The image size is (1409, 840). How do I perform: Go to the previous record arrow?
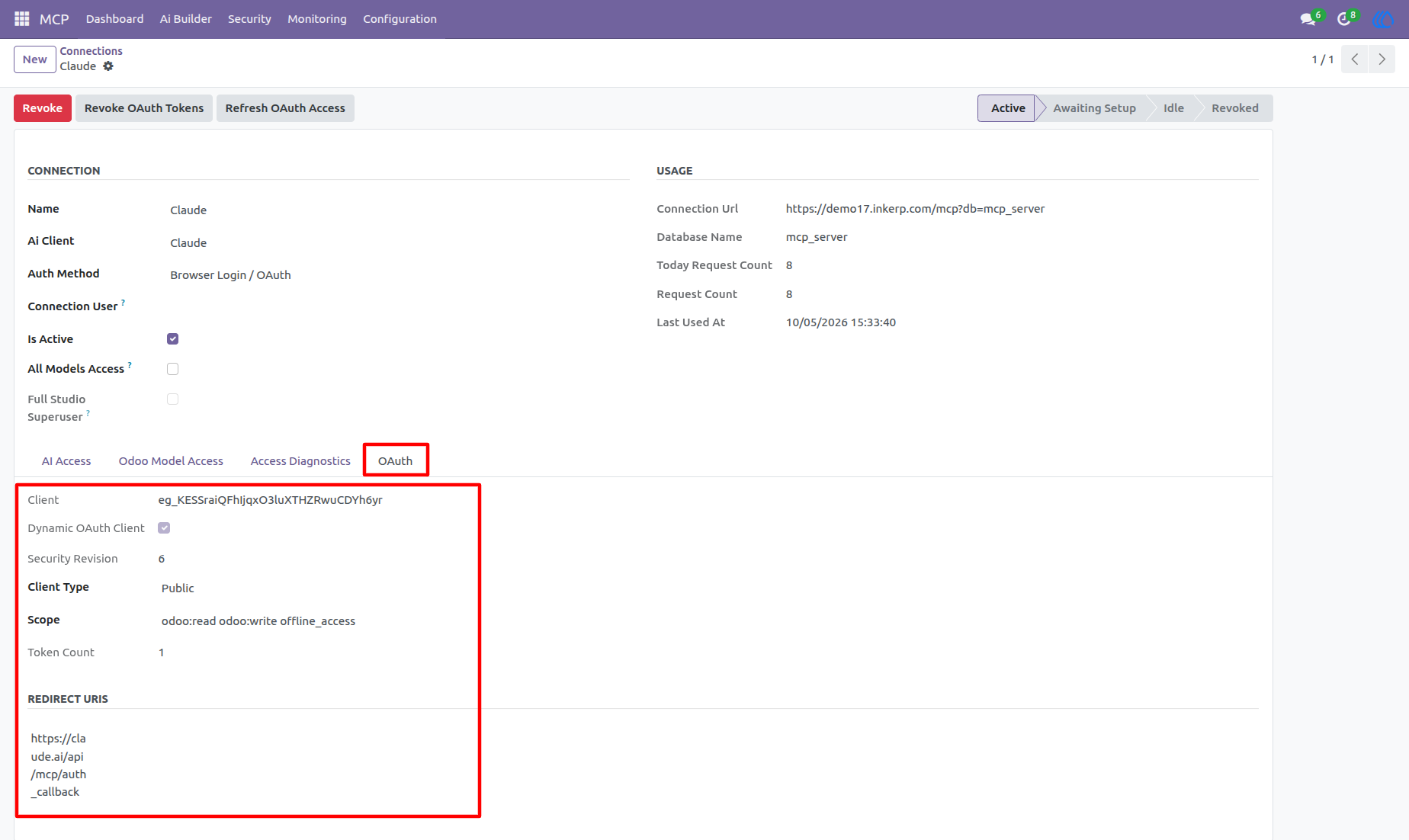pyautogui.click(x=1355, y=59)
